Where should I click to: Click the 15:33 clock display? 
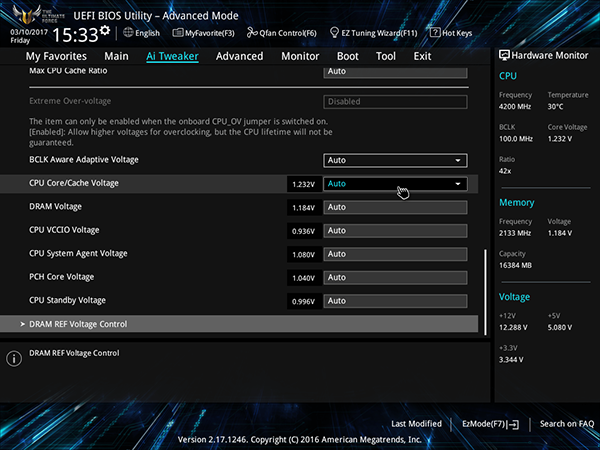75,35
